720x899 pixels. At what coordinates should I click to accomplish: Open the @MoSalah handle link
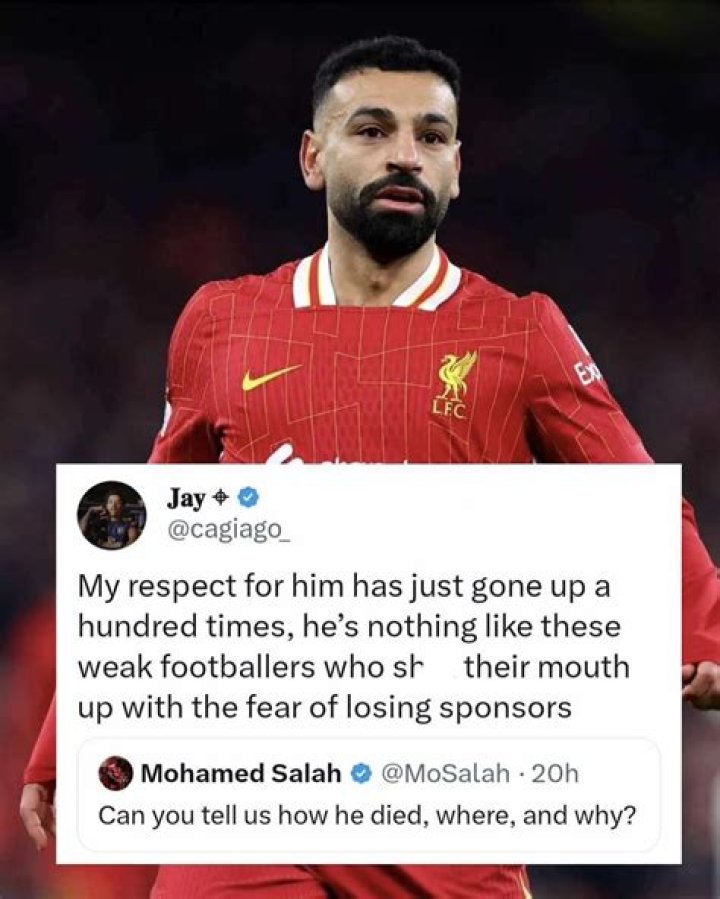[x=445, y=773]
